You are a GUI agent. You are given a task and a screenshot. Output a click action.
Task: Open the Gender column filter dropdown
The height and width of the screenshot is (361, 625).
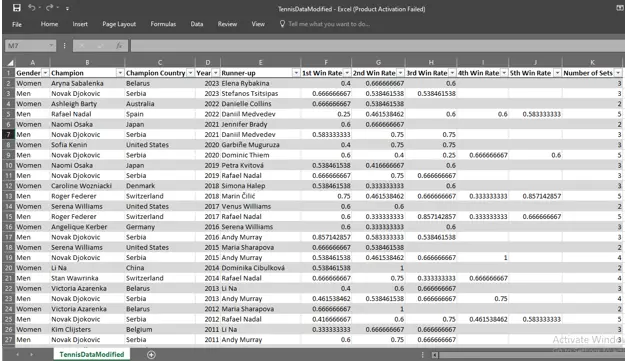click(x=45, y=73)
